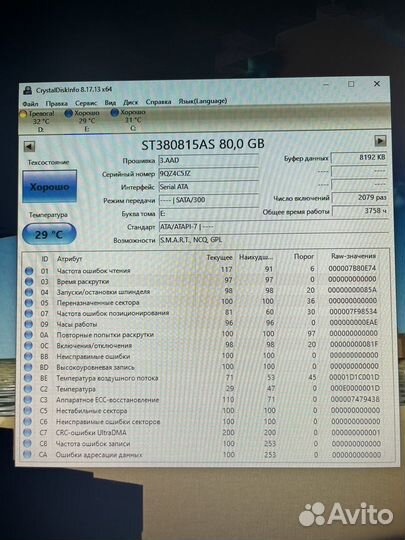Select the Неисправимые ошибки секторов attribute name

(108, 421)
